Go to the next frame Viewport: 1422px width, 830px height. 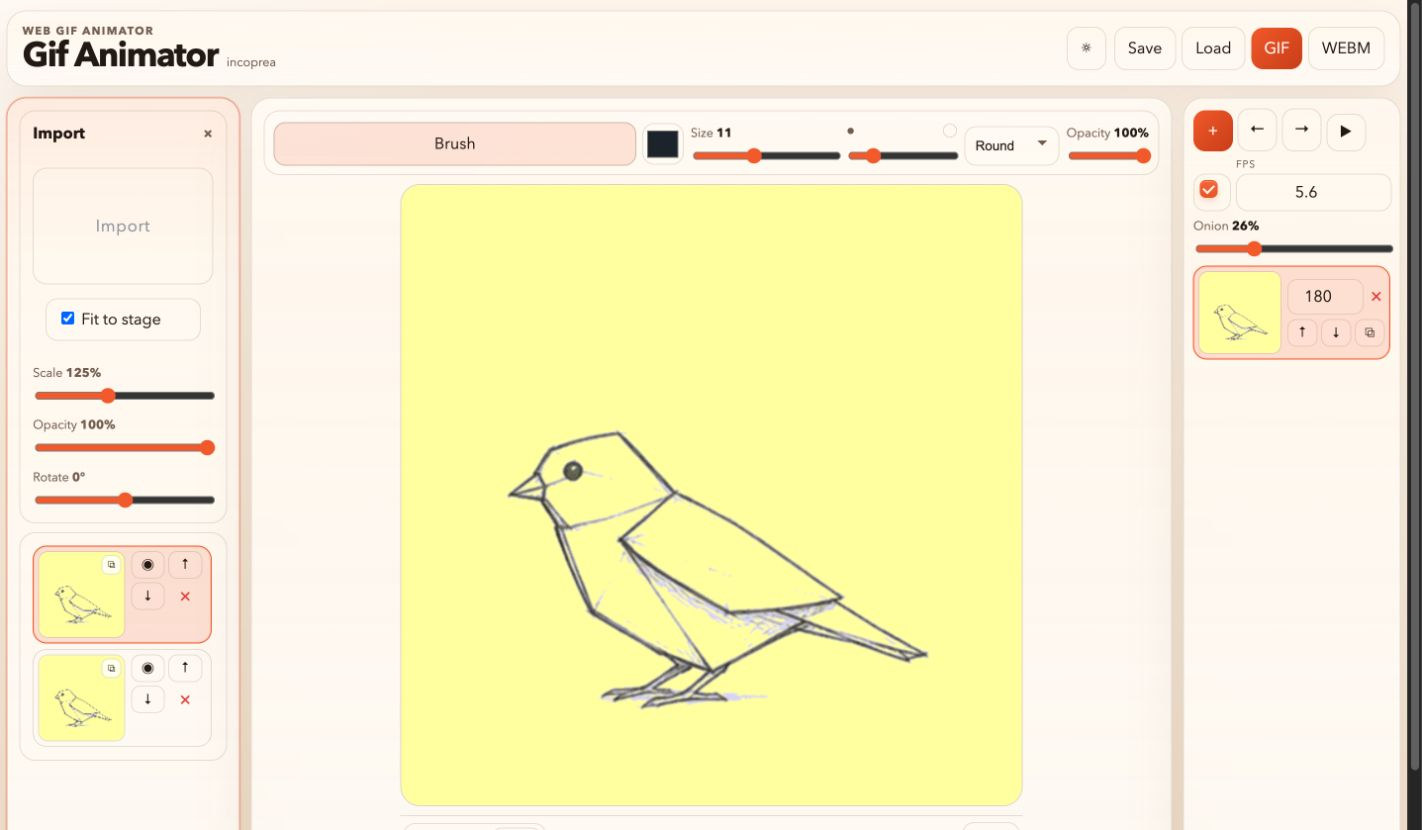[x=1302, y=131]
